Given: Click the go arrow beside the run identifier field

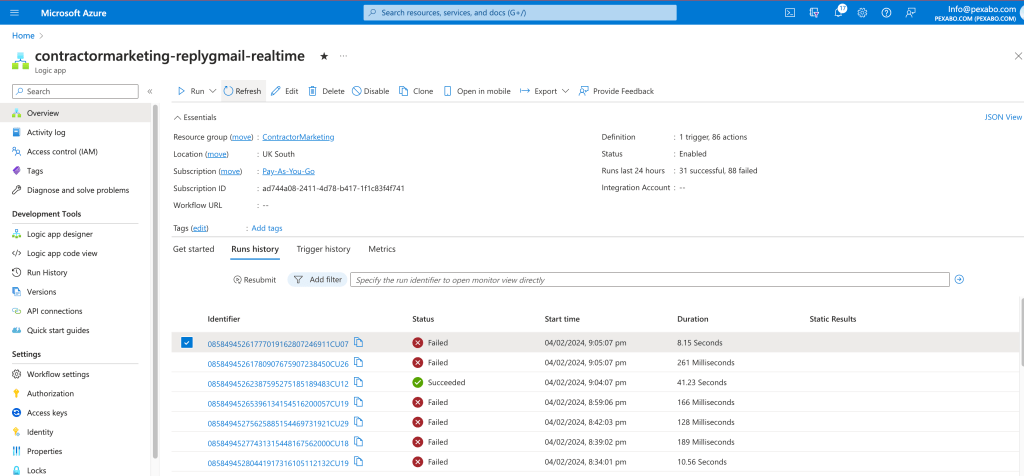Looking at the screenshot, I should click(x=959, y=279).
